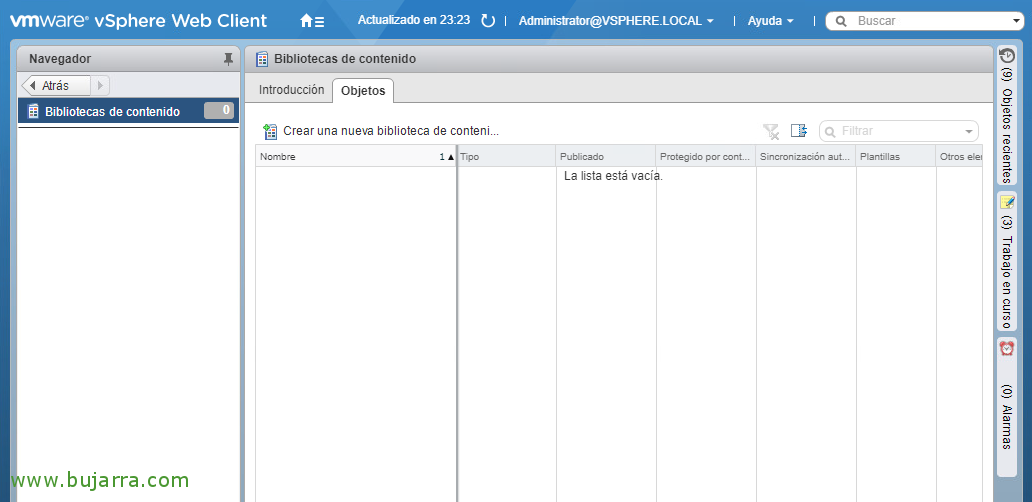The image size is (1032, 502).
Task: Click the La lista está vacía message
Action: pyautogui.click(x=613, y=176)
